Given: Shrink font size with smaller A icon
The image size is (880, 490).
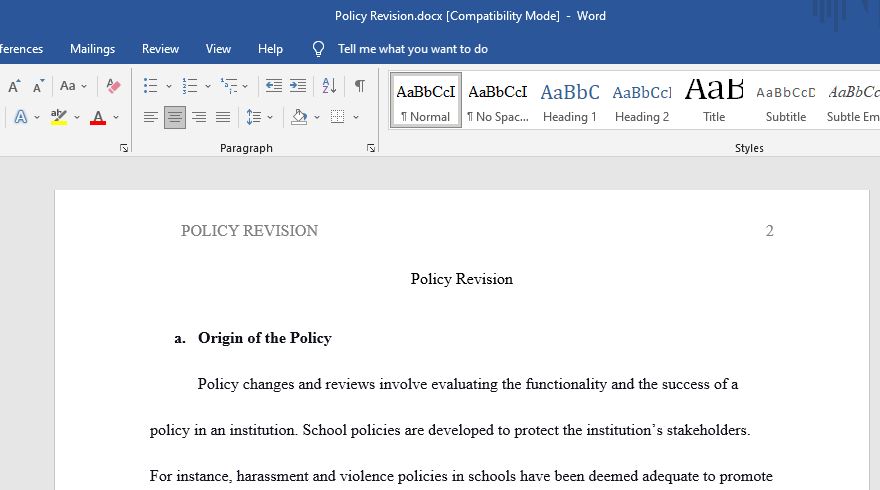Looking at the screenshot, I should (38, 86).
